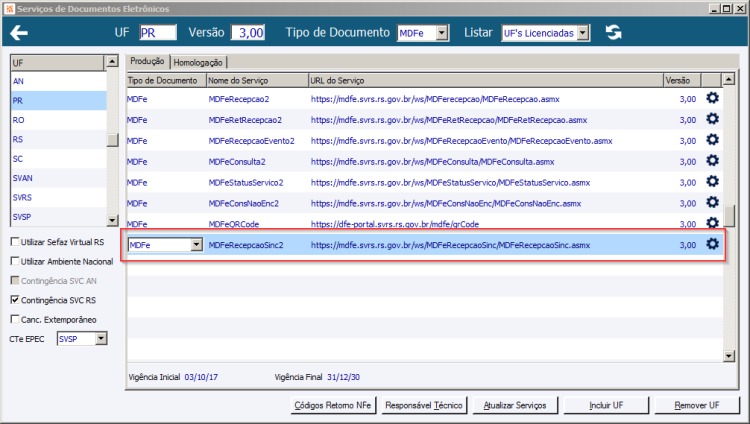The width and height of the screenshot is (750, 424).
Task: Click the UF list scrollbar thumb
Action: point(112,140)
